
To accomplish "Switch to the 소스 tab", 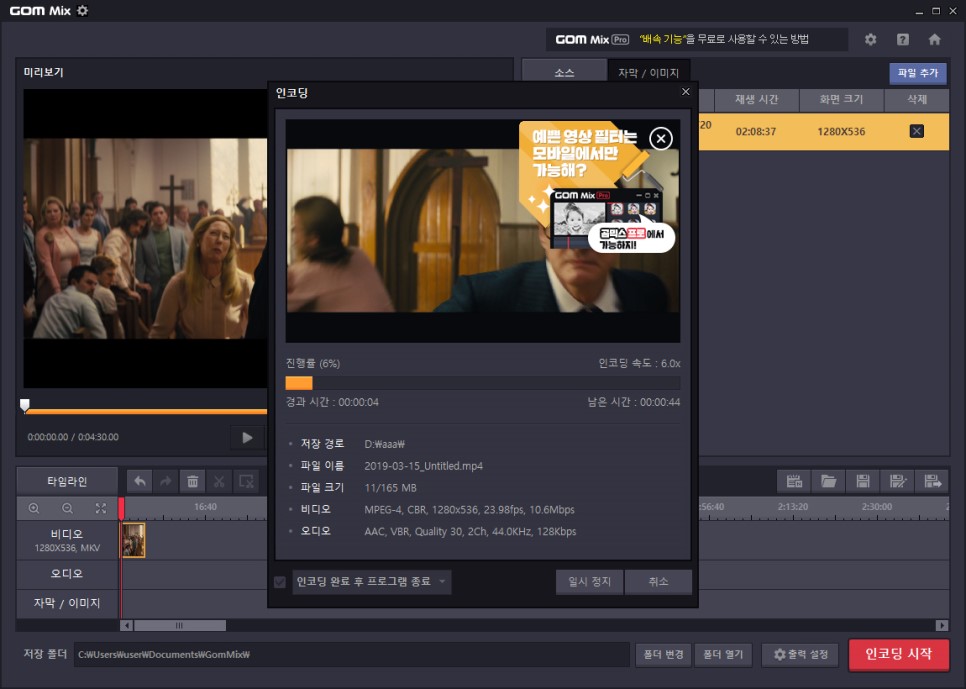I will pos(564,73).
